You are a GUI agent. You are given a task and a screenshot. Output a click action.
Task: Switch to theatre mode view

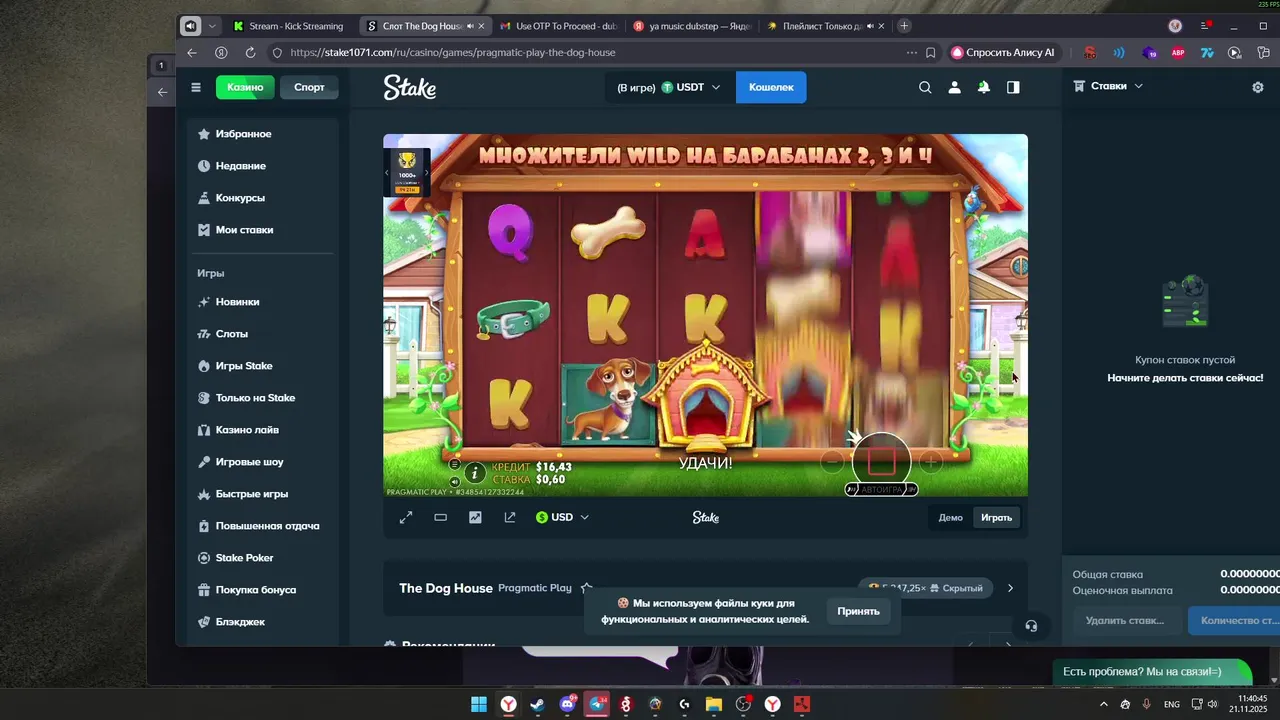(440, 517)
